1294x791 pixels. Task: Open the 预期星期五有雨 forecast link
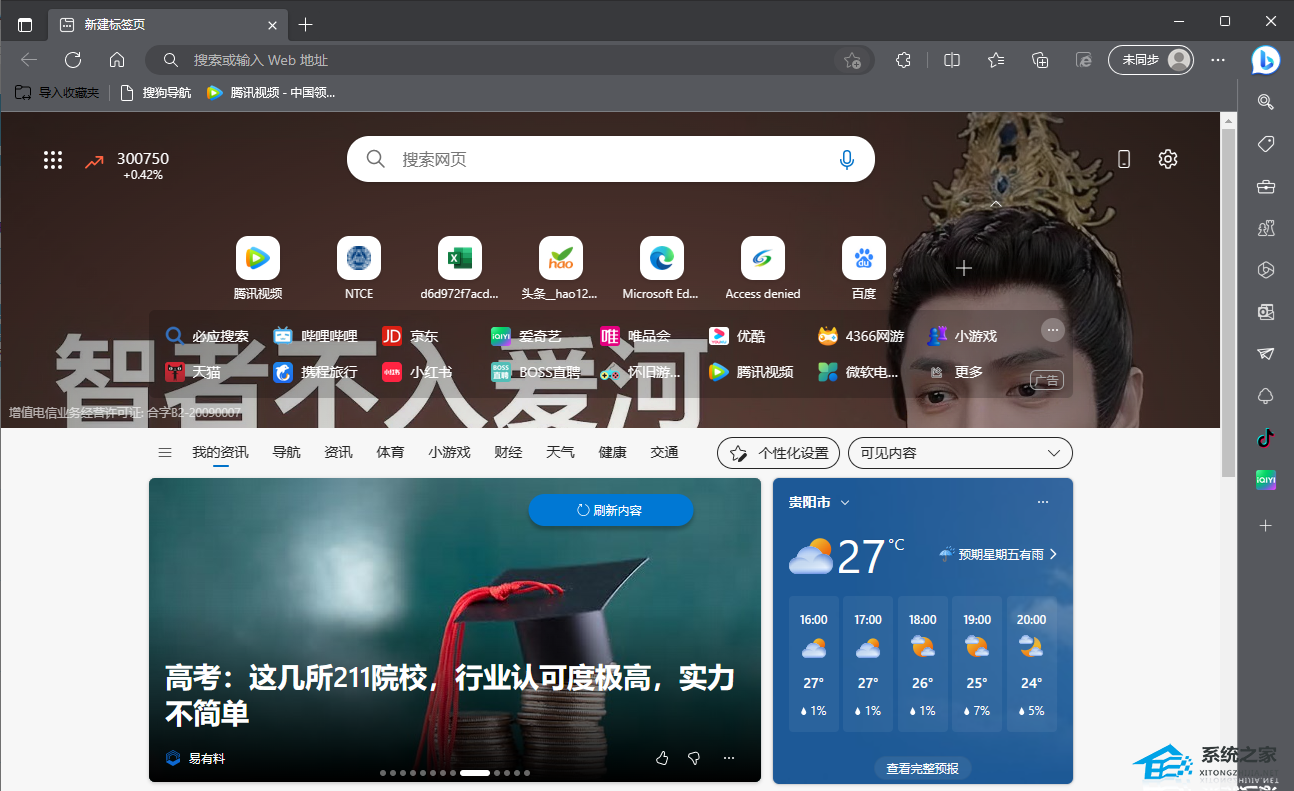point(998,554)
